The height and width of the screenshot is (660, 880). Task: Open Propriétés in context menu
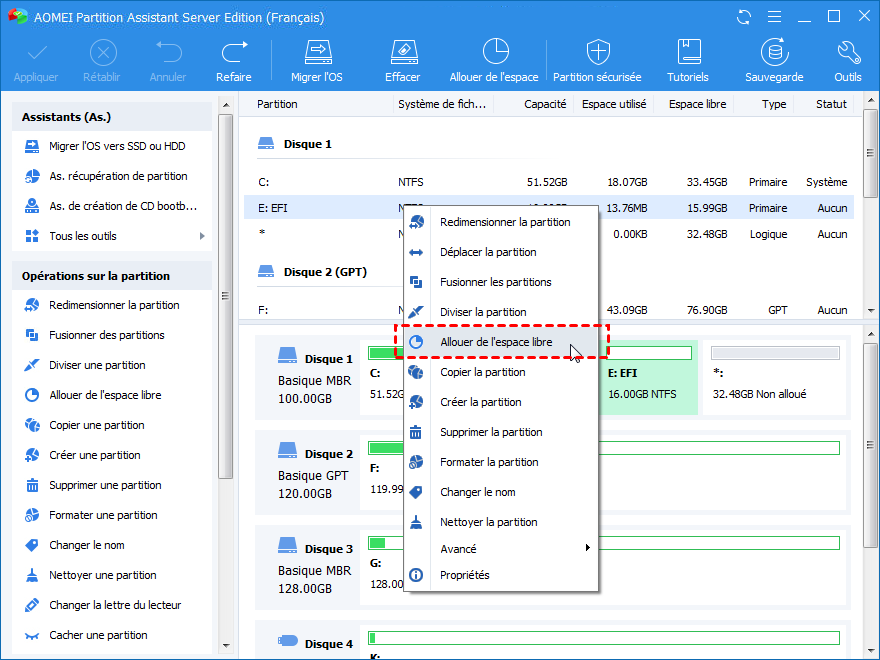(x=501, y=575)
